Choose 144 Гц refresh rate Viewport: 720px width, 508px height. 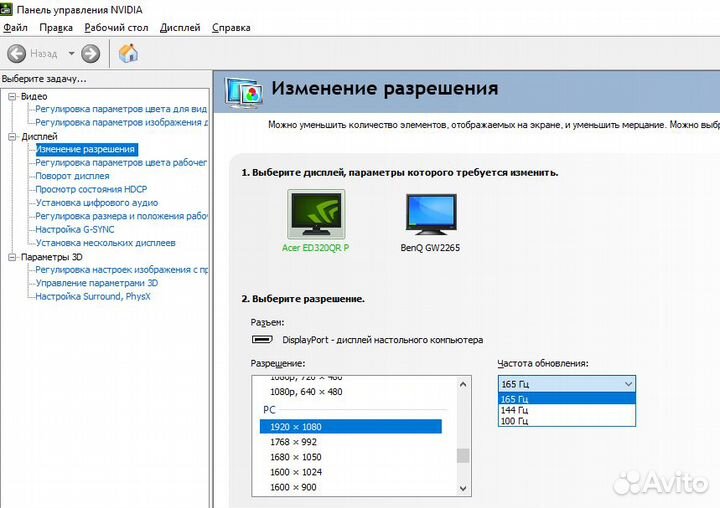[x=567, y=410]
